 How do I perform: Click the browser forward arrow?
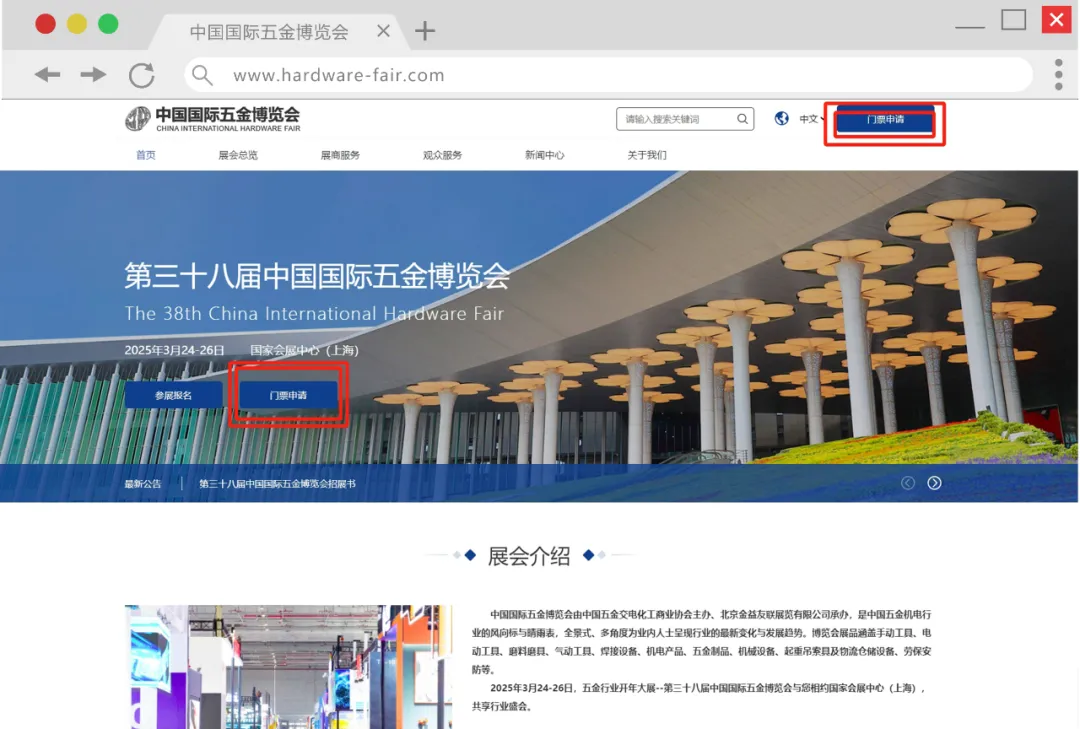93,74
